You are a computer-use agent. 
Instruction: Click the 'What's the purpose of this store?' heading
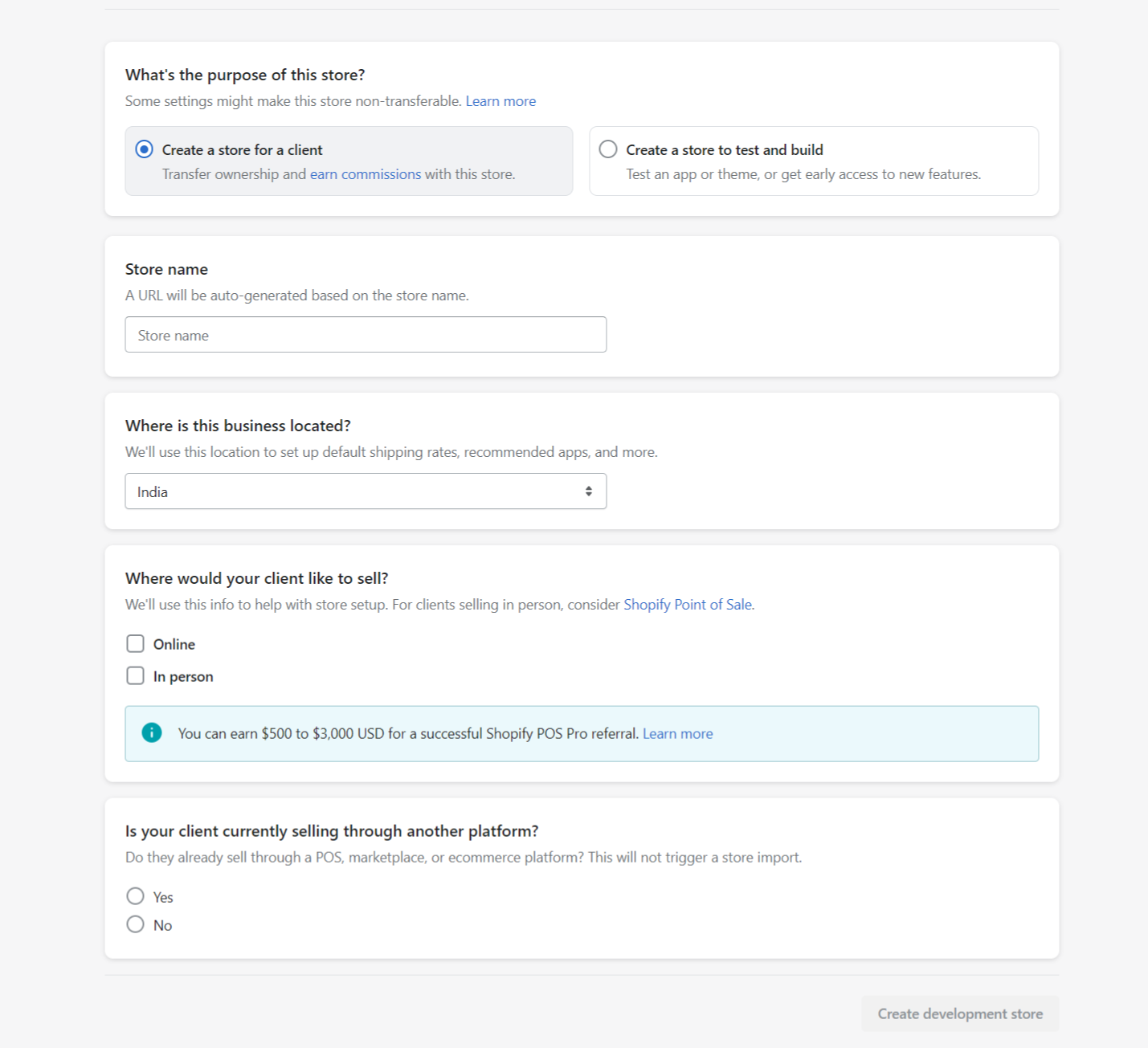(x=245, y=75)
